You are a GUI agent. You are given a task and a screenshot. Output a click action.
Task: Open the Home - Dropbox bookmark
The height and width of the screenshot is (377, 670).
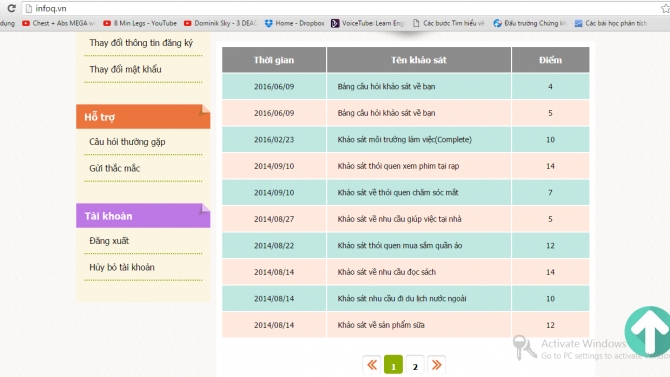[295, 23]
